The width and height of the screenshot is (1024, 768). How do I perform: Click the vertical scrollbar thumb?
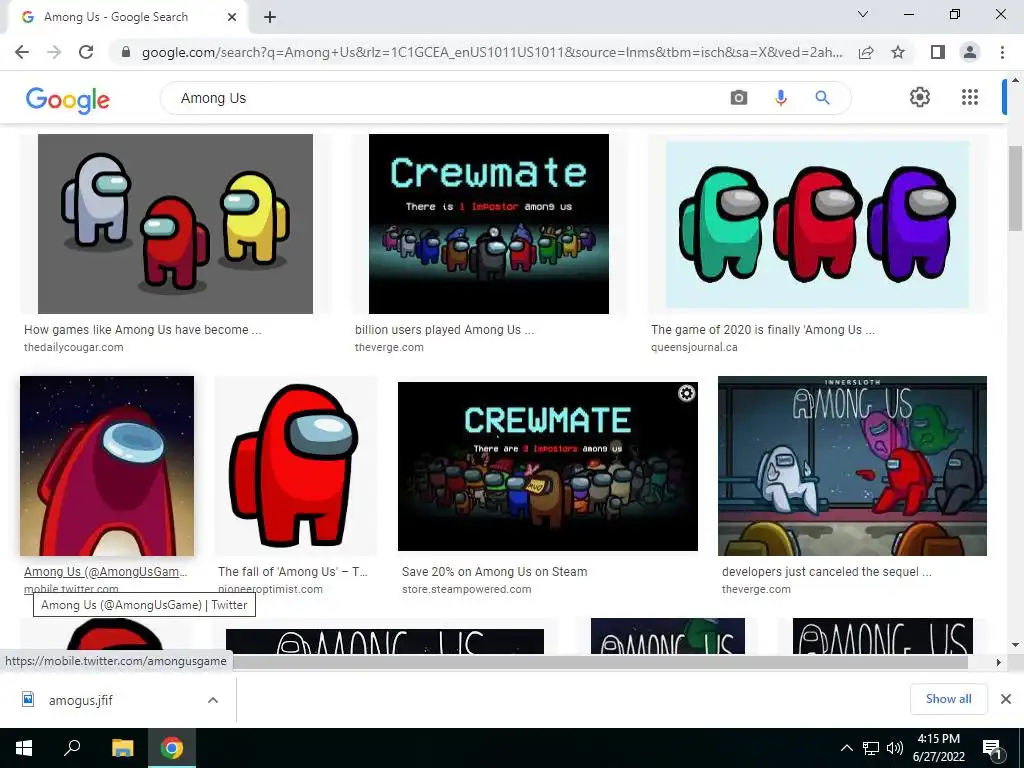(1015, 189)
